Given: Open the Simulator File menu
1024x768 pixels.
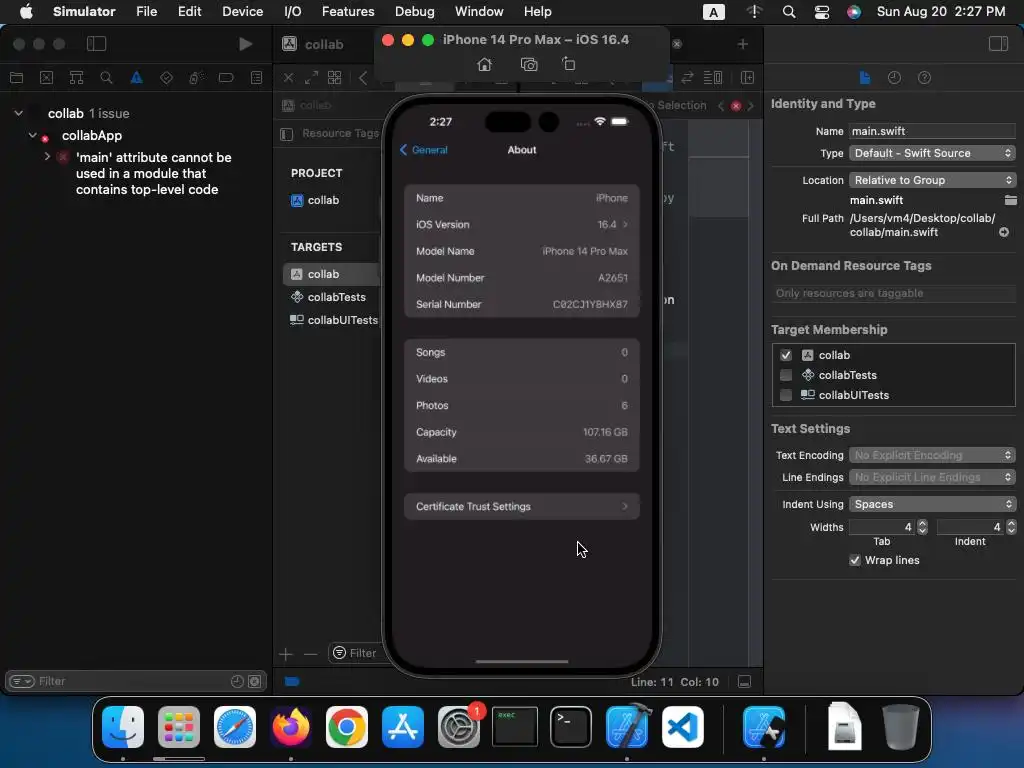Looking at the screenshot, I should point(146,12).
